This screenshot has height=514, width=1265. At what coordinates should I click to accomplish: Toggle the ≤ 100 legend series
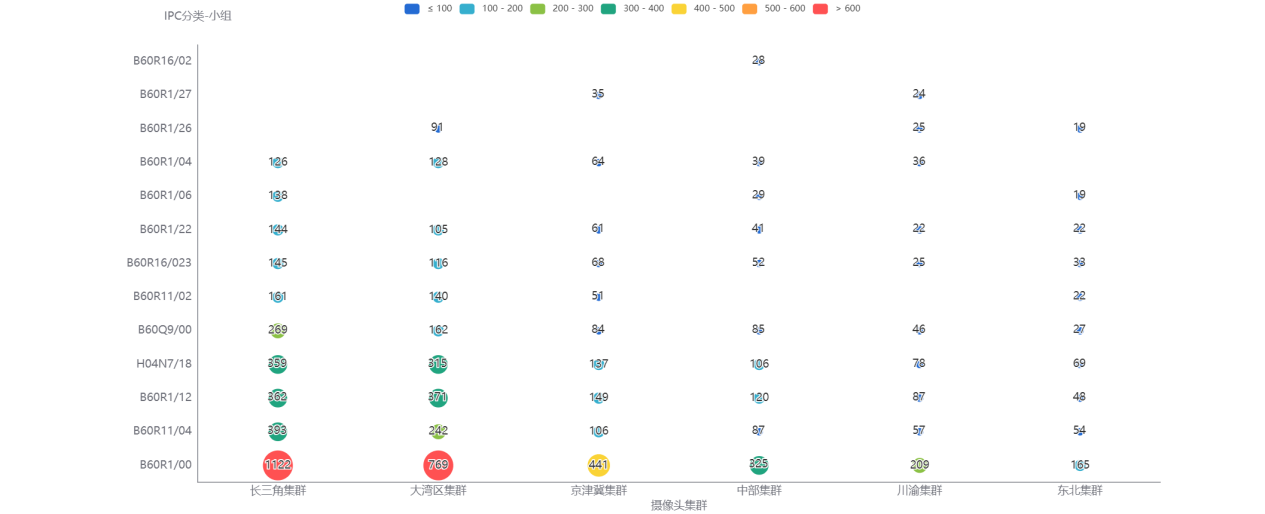click(x=412, y=9)
